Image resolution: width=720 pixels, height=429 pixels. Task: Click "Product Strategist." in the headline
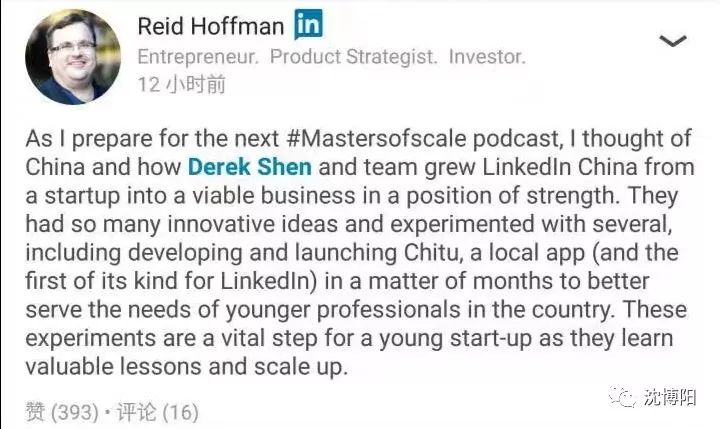(354, 57)
